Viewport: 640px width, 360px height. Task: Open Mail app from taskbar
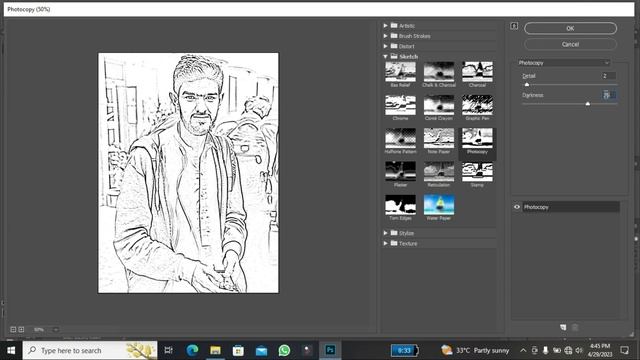pyautogui.click(x=261, y=350)
